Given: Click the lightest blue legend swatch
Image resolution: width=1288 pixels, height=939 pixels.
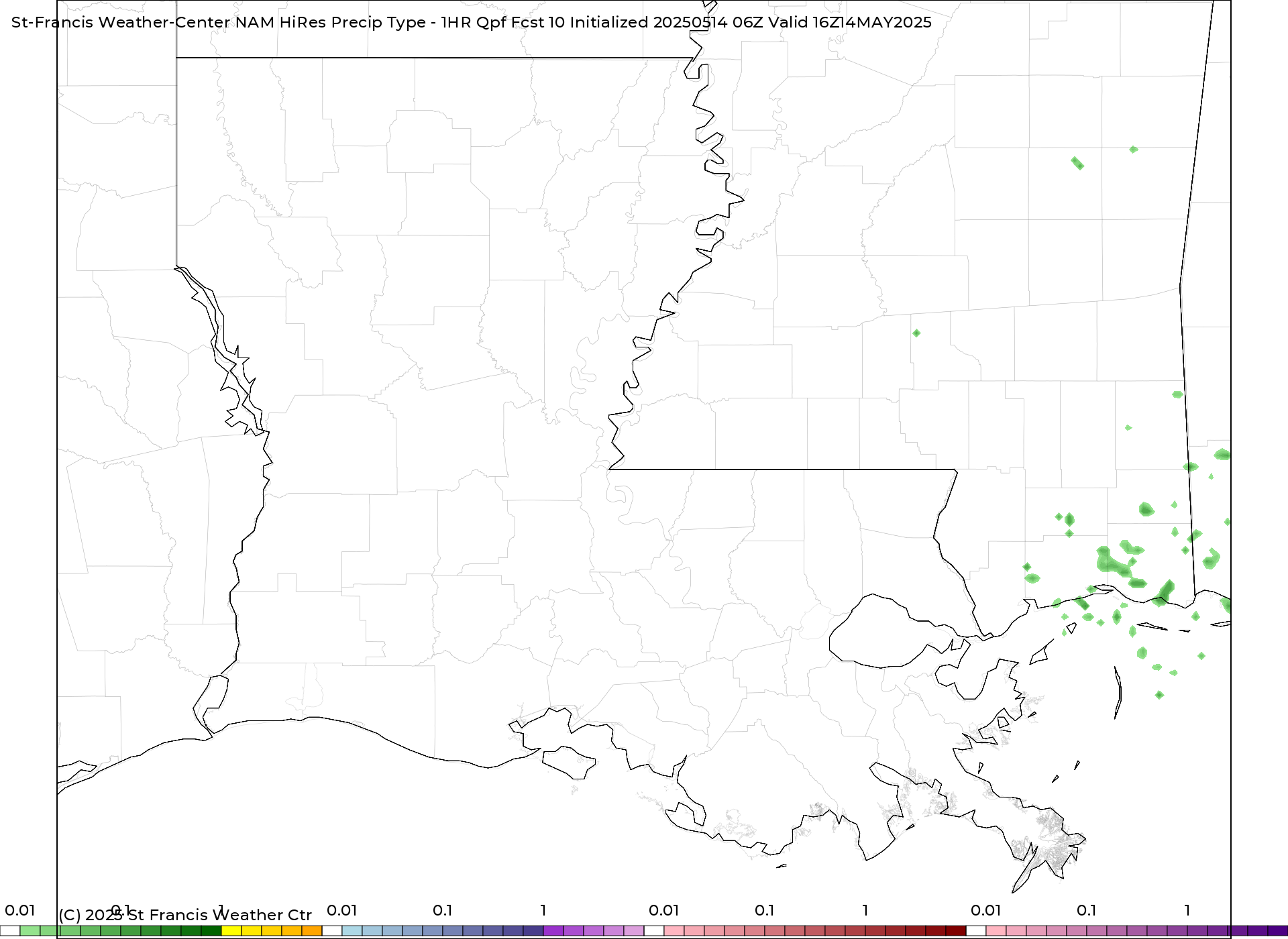Looking at the screenshot, I should tap(352, 930).
